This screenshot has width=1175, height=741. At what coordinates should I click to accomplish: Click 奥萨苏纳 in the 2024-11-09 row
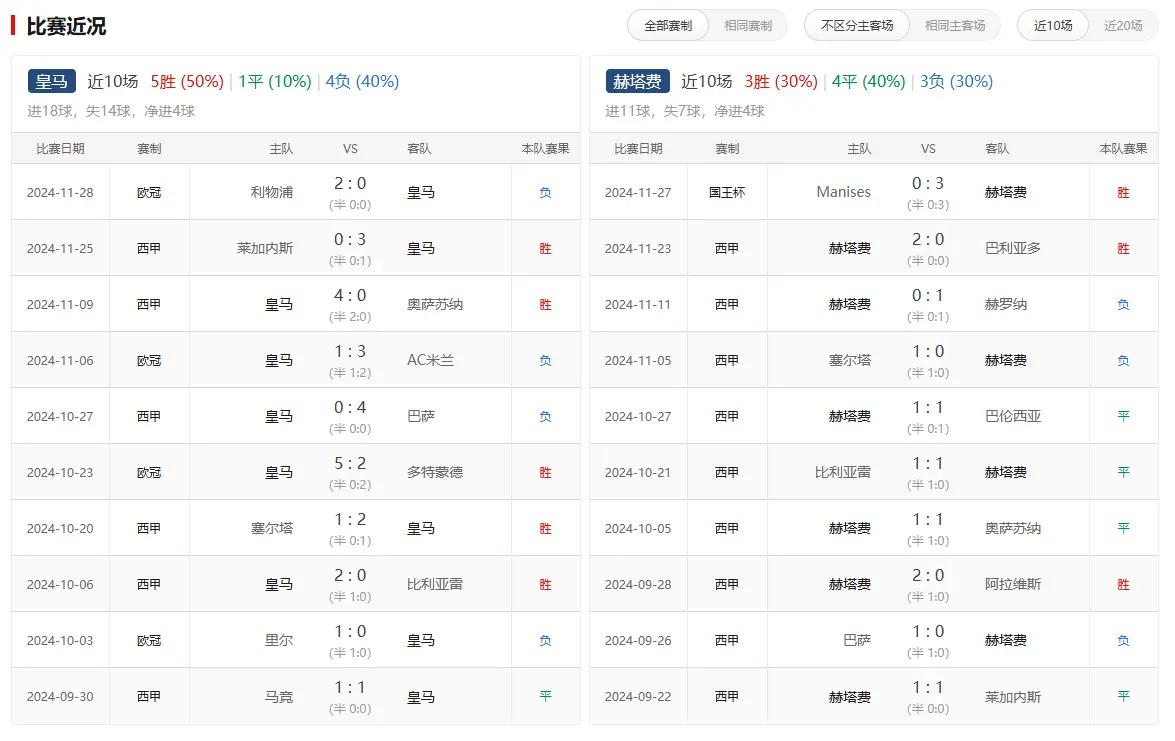tap(435, 304)
